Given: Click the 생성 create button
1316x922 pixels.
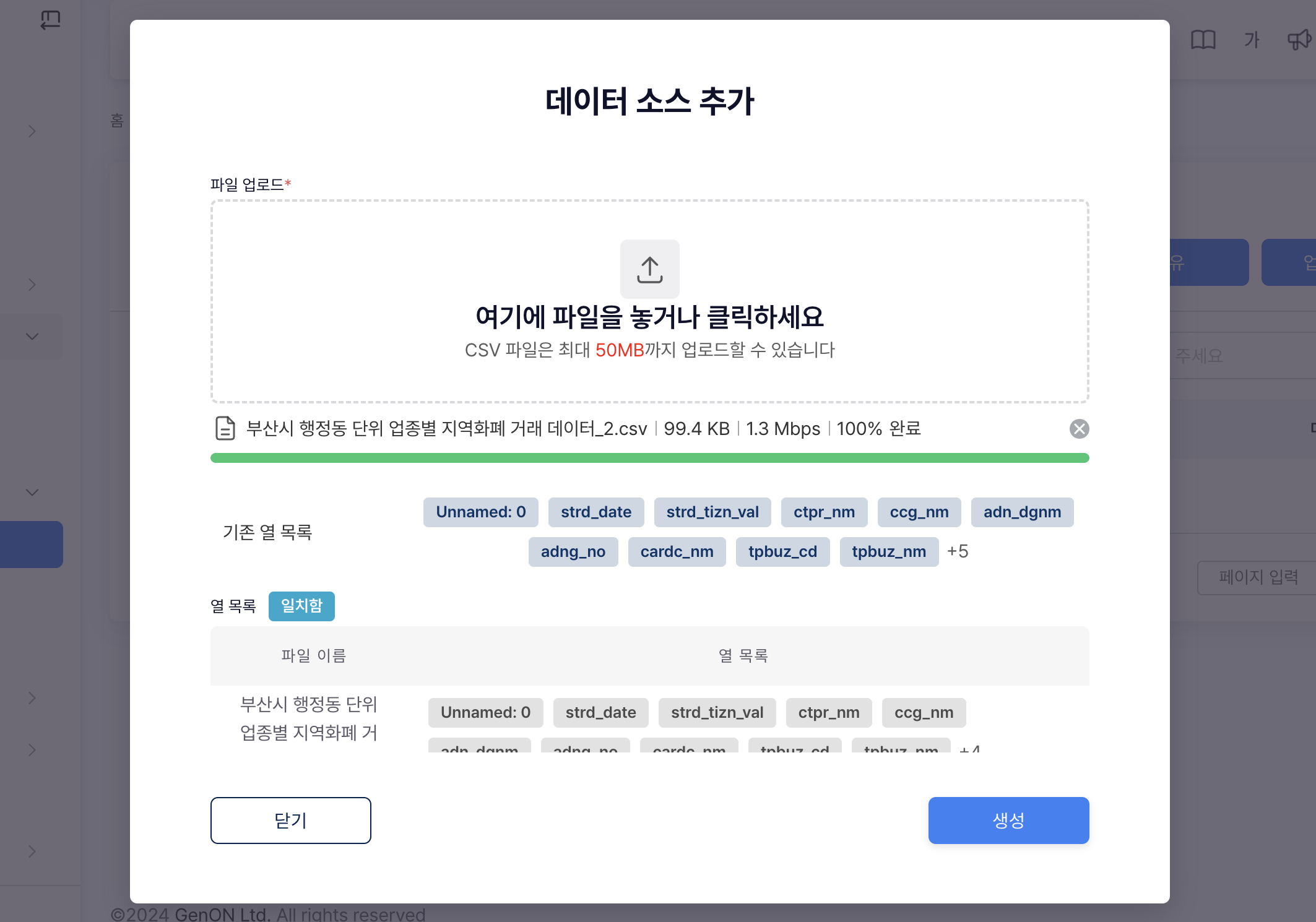Looking at the screenshot, I should pyautogui.click(x=1008, y=821).
